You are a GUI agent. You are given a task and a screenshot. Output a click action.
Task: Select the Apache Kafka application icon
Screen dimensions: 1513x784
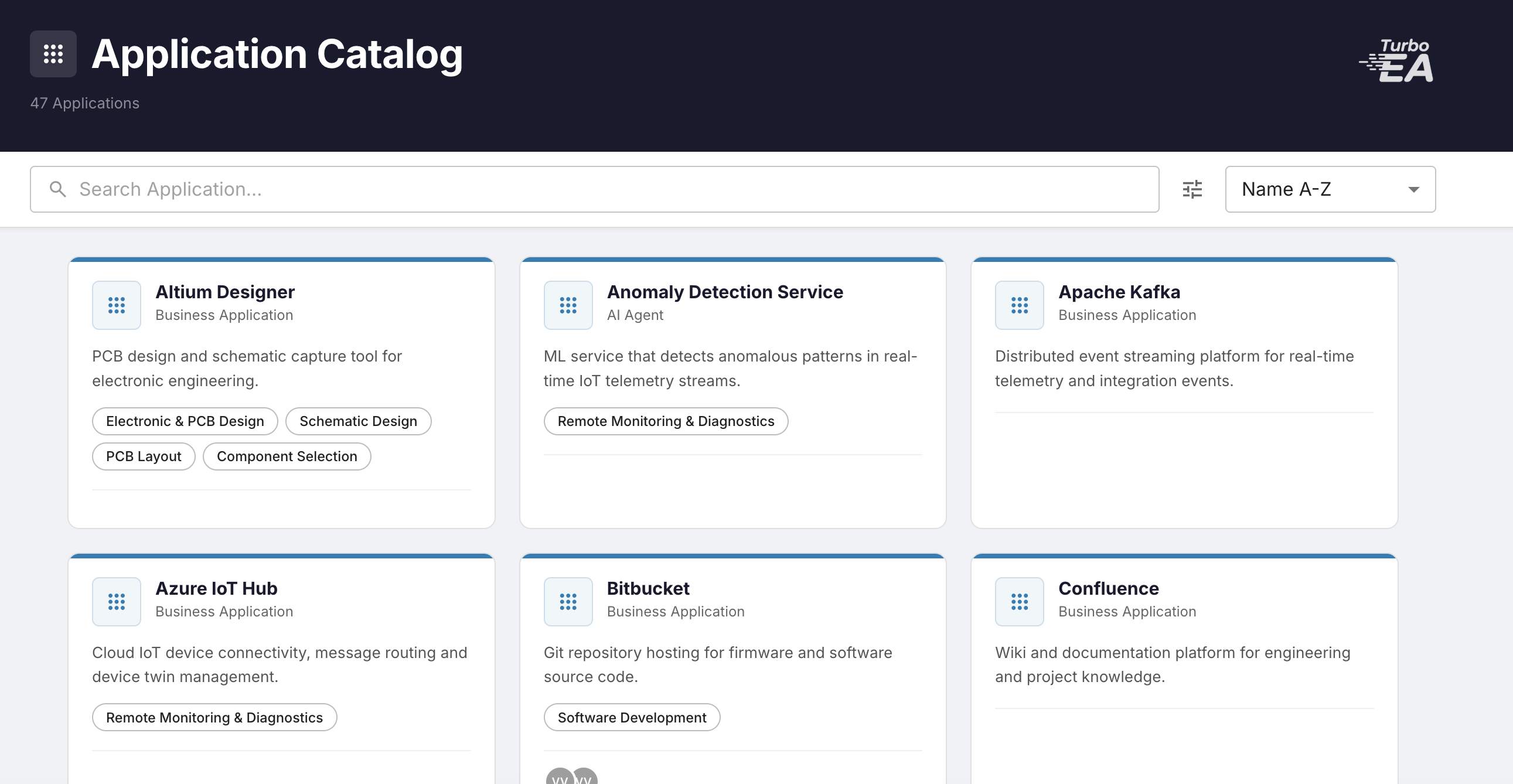click(1019, 305)
